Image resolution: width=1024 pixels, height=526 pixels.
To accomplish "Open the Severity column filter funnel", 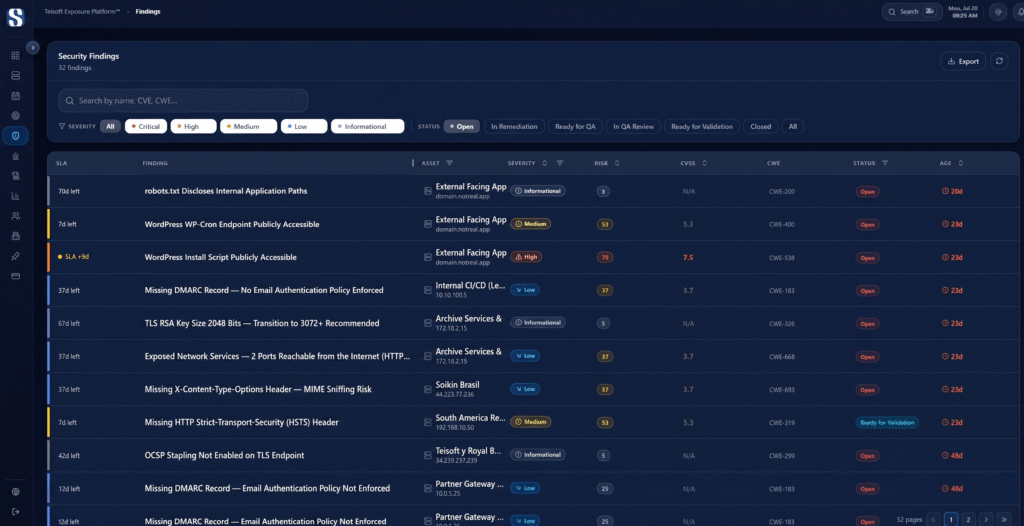I will [560, 163].
